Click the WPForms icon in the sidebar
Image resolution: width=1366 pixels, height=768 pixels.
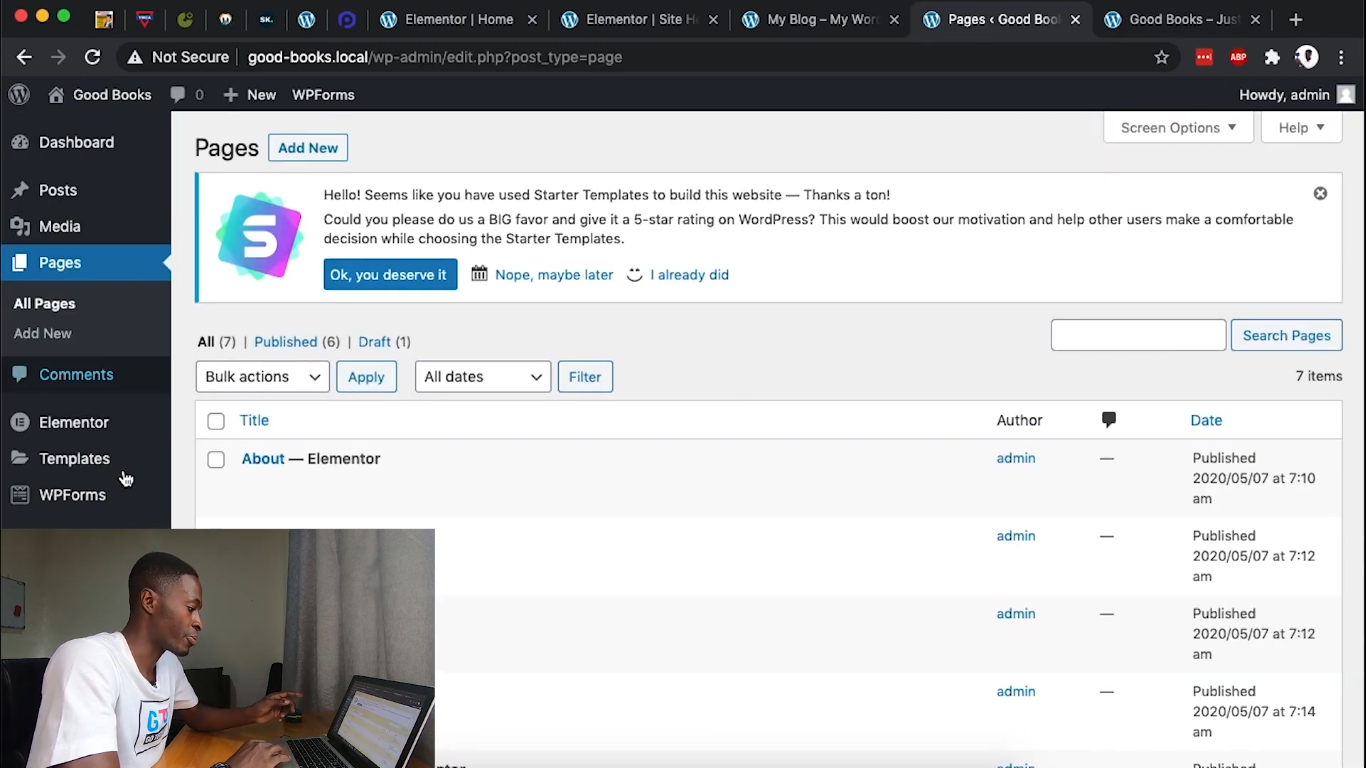coord(20,495)
